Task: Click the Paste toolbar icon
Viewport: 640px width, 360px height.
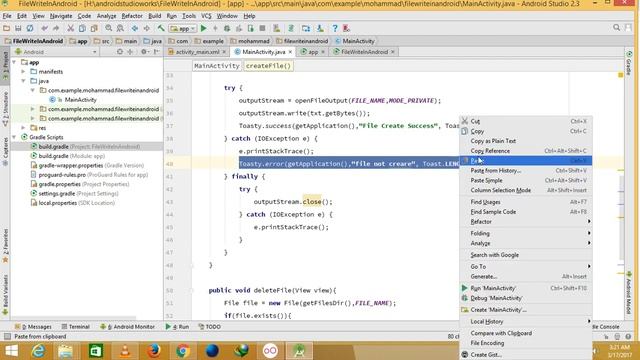Action: [x=94, y=29]
